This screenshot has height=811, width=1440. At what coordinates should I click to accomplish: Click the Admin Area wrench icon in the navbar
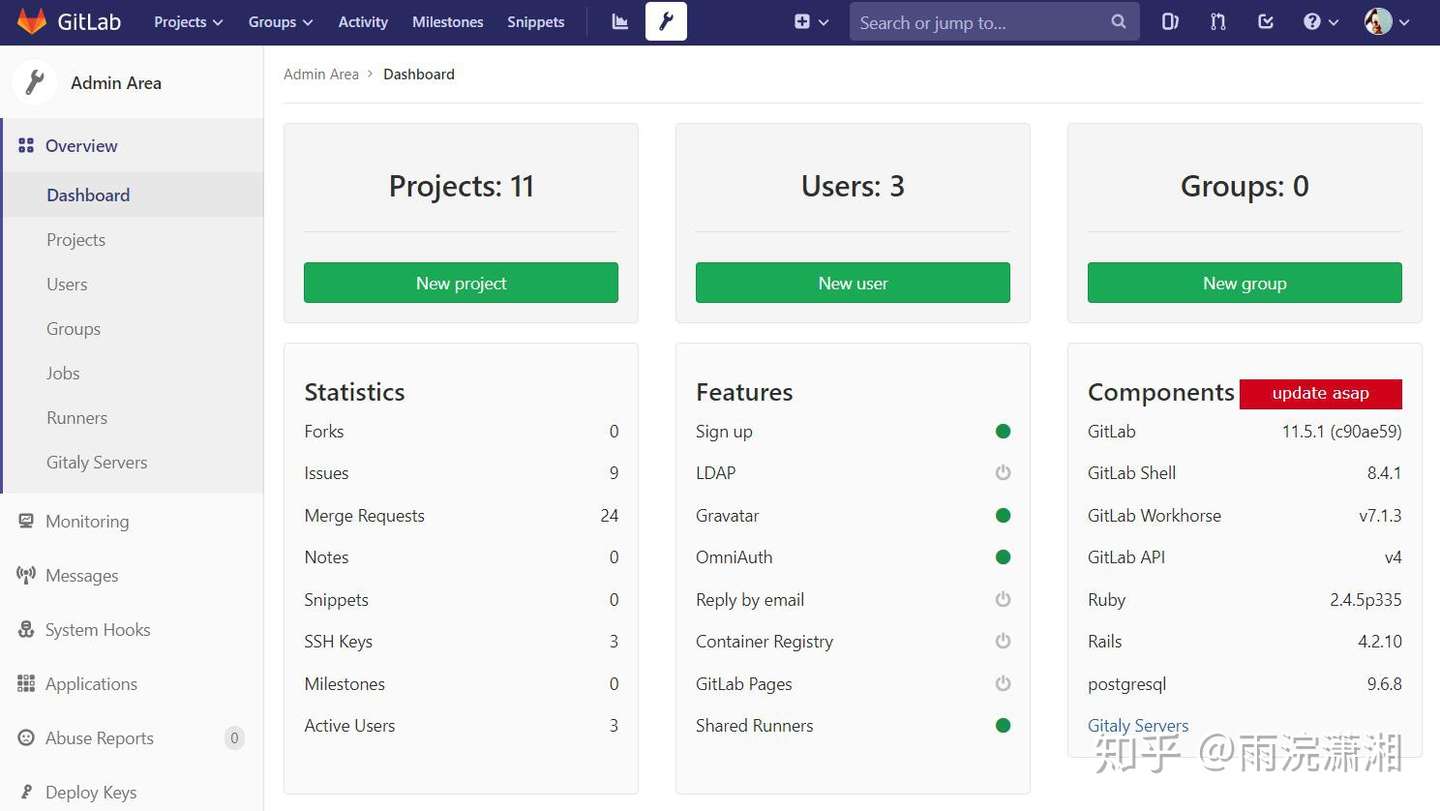point(666,22)
